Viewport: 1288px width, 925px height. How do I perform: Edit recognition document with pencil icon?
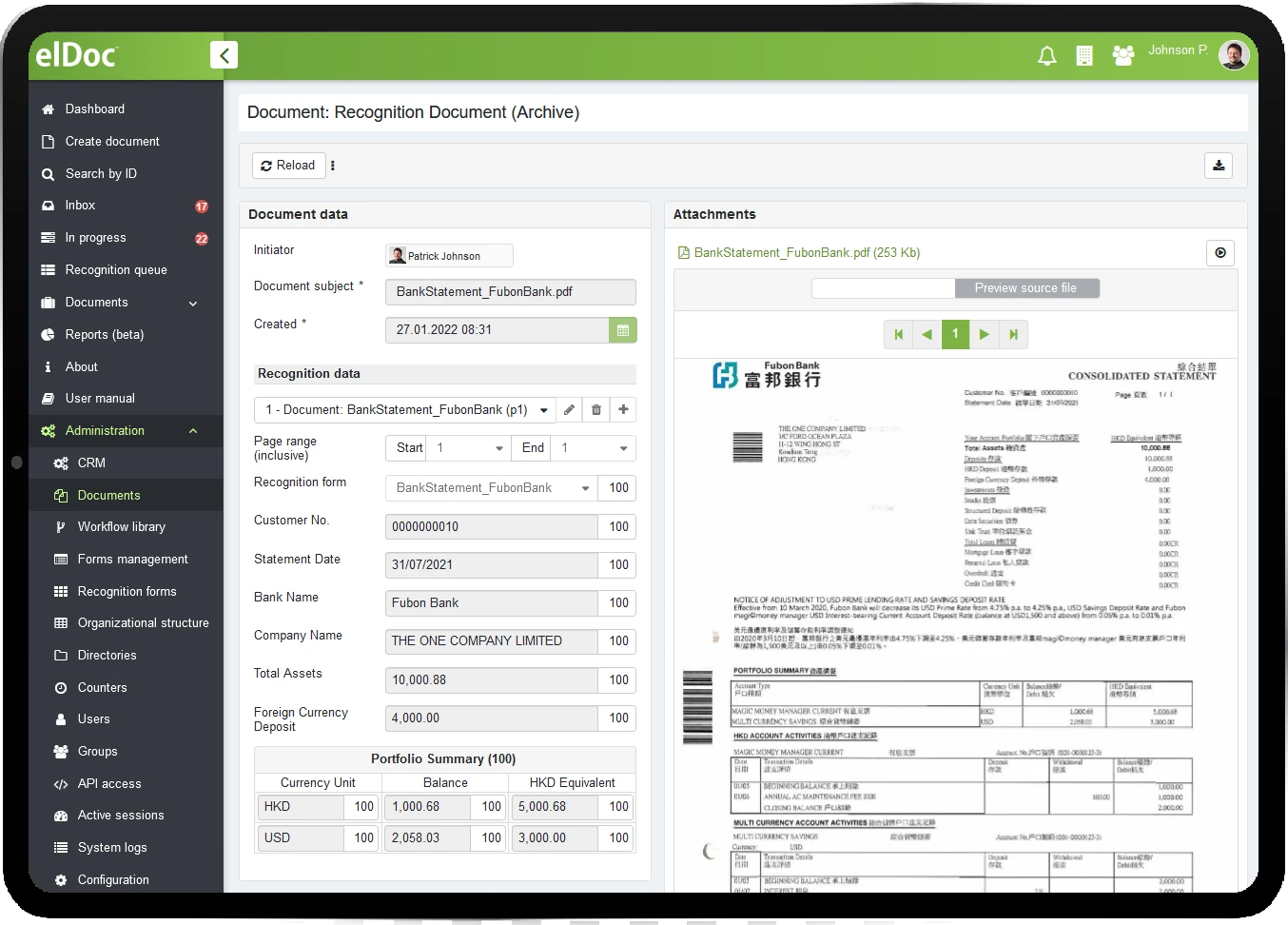pos(569,410)
